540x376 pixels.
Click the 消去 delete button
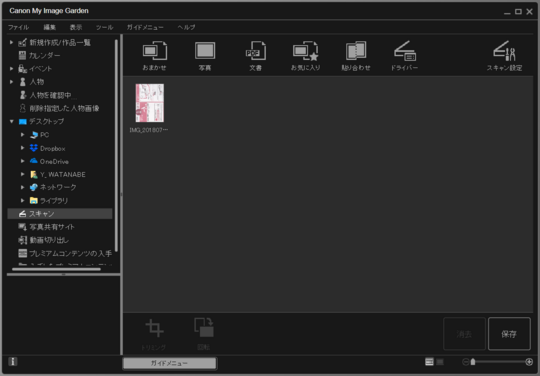tap(464, 334)
